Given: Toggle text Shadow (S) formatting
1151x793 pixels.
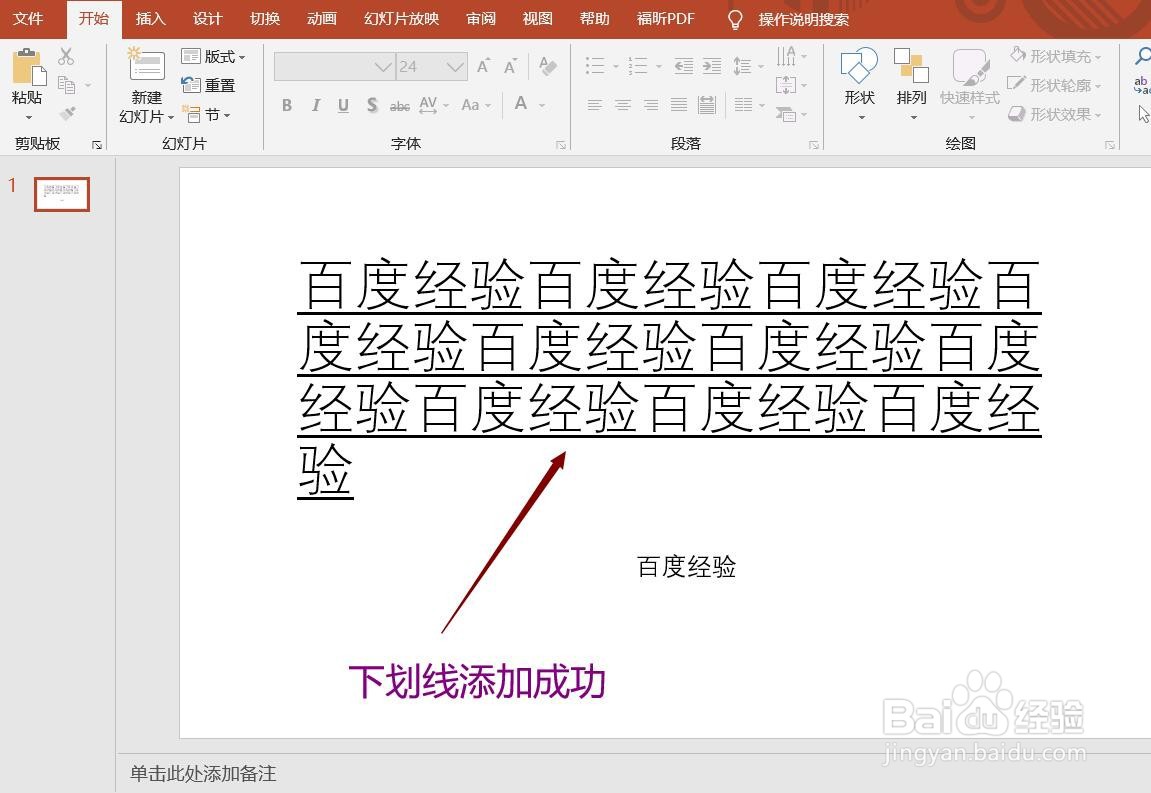Looking at the screenshot, I should (372, 105).
